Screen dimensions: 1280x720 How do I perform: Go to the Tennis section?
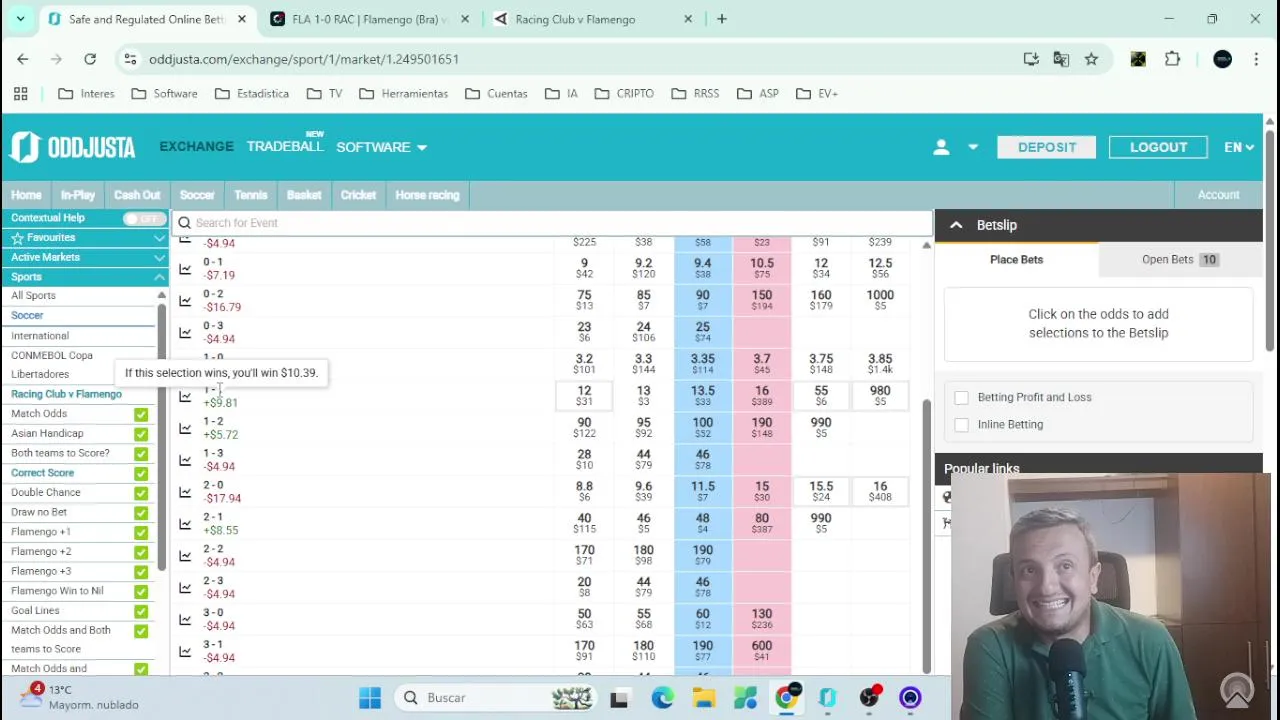[250, 195]
